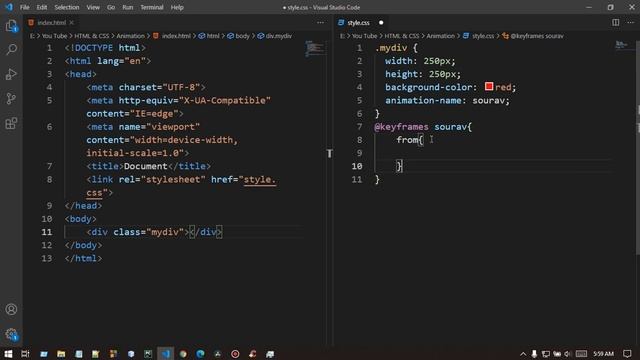Open the Run and Debug view
Viewport: 640px width, 360px height.
(x=11, y=74)
